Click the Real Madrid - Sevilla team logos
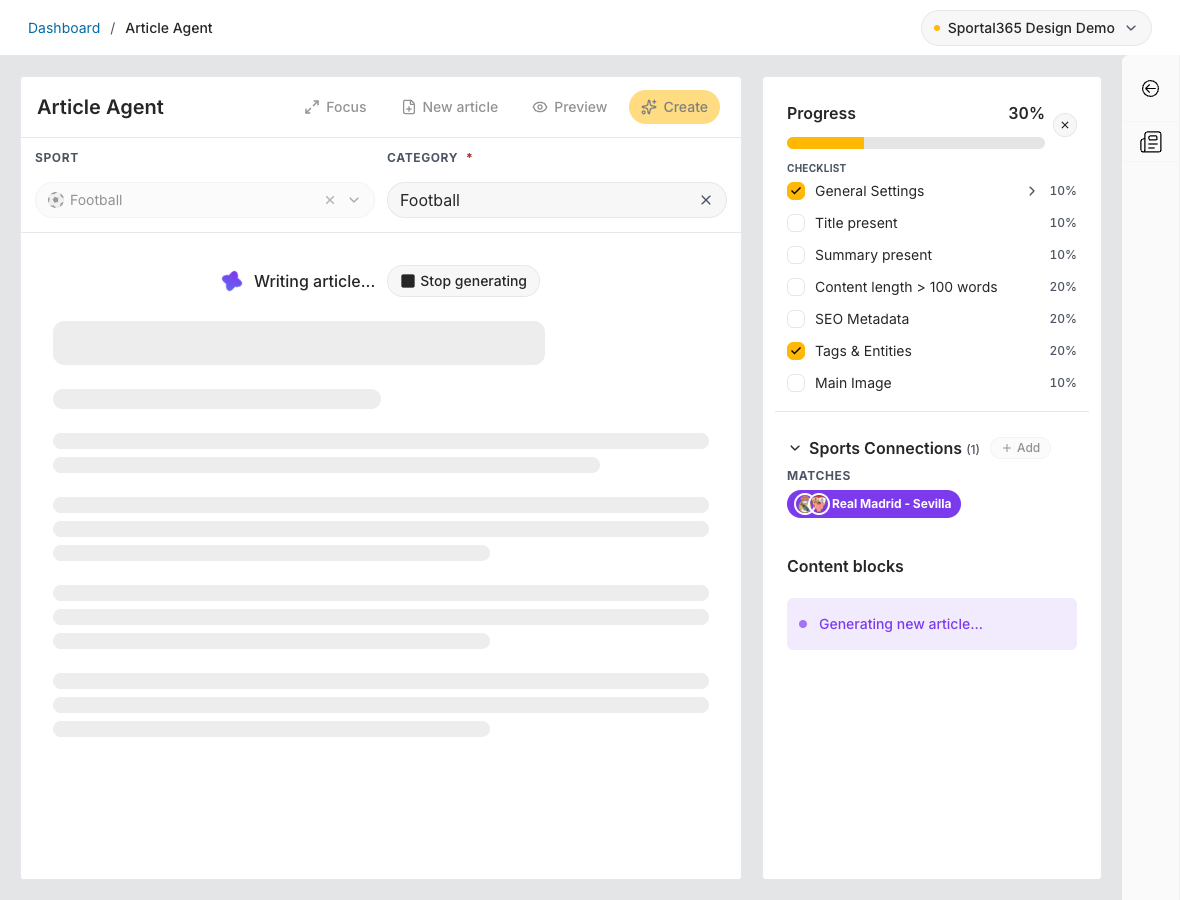 pyautogui.click(x=812, y=504)
